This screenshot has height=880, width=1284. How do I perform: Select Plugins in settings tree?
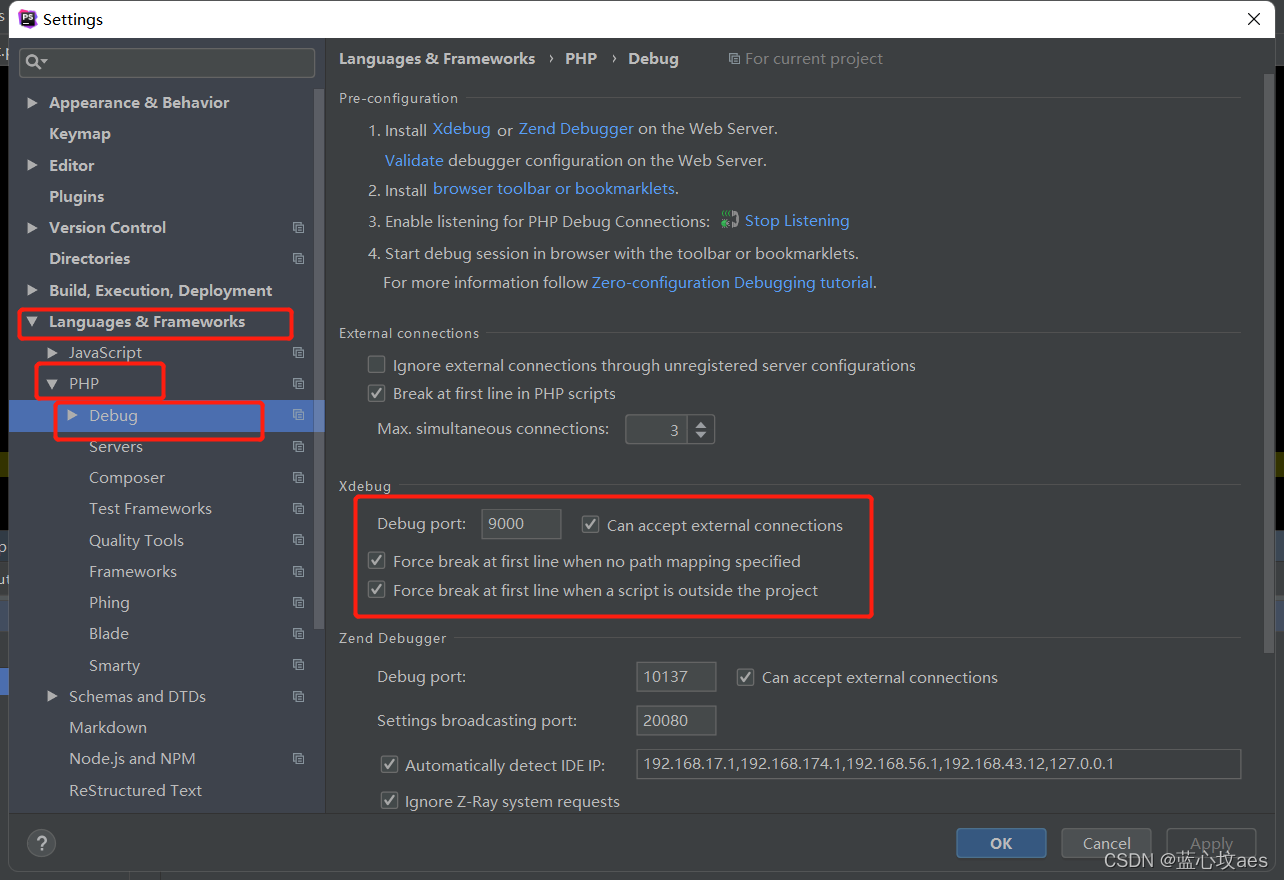coord(77,197)
